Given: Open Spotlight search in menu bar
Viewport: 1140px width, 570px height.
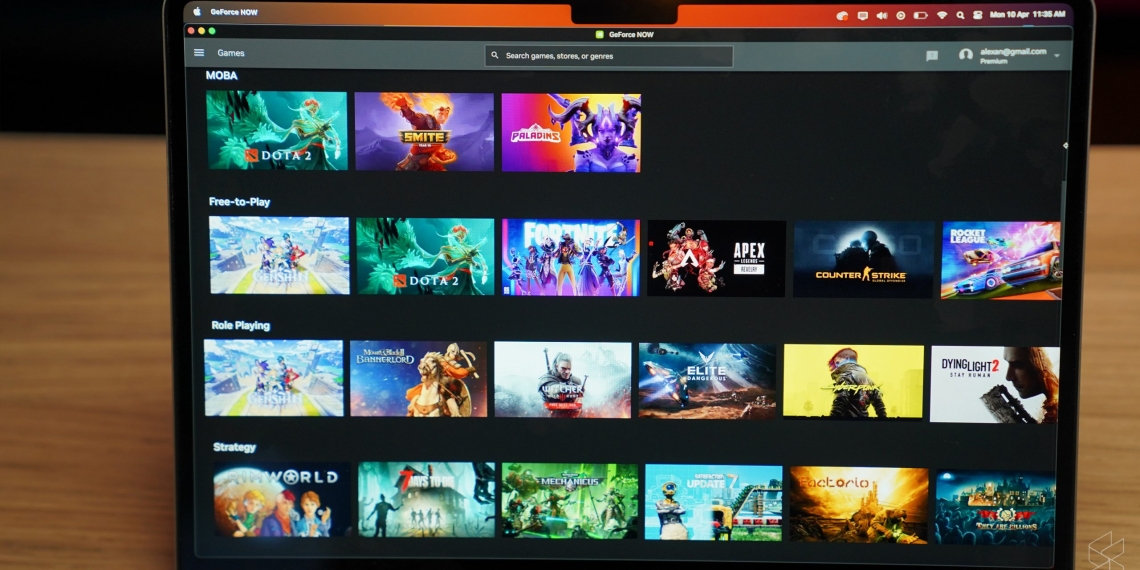Looking at the screenshot, I should [960, 15].
